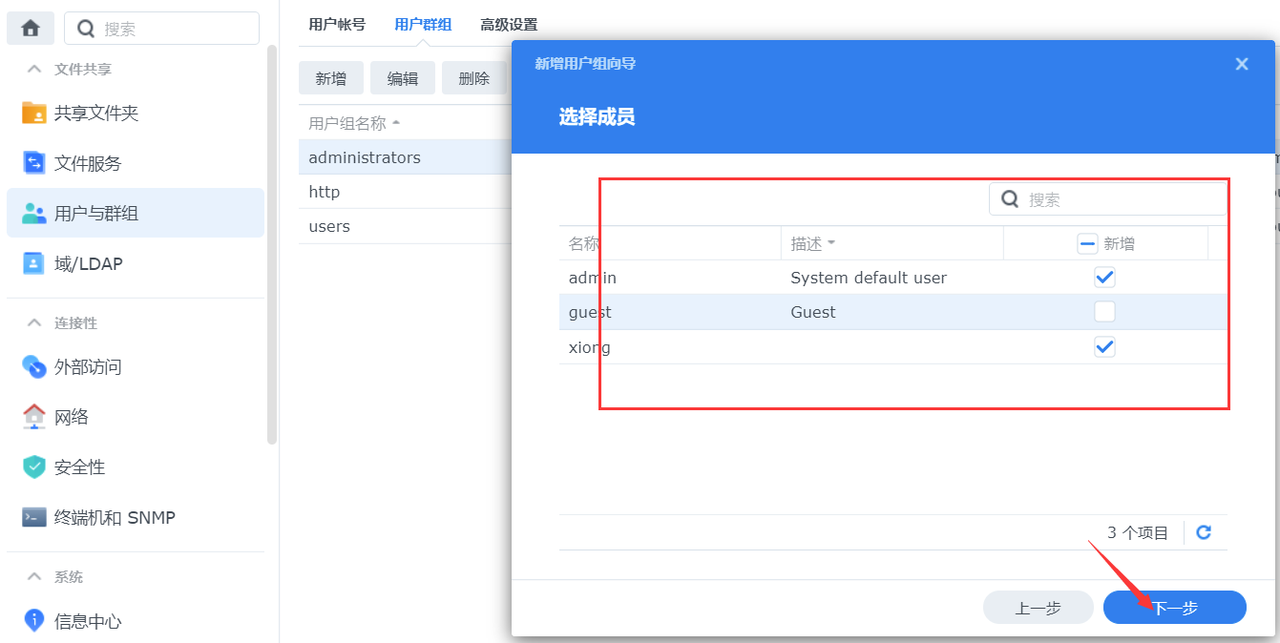Click the Edit (编辑) button
Screen dimensions: 1280x643
click(x=403, y=78)
